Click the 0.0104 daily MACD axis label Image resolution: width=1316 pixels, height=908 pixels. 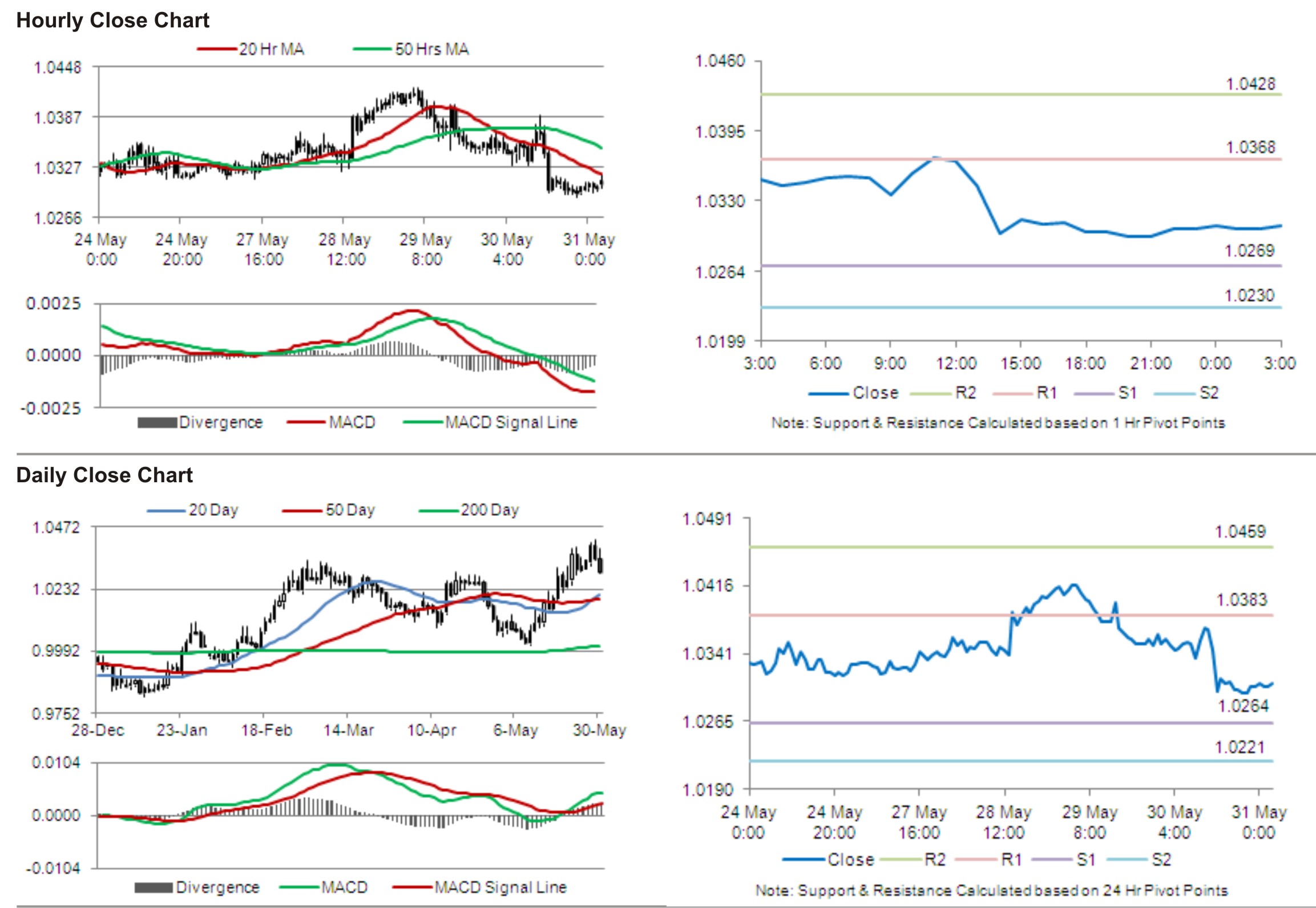[56, 763]
